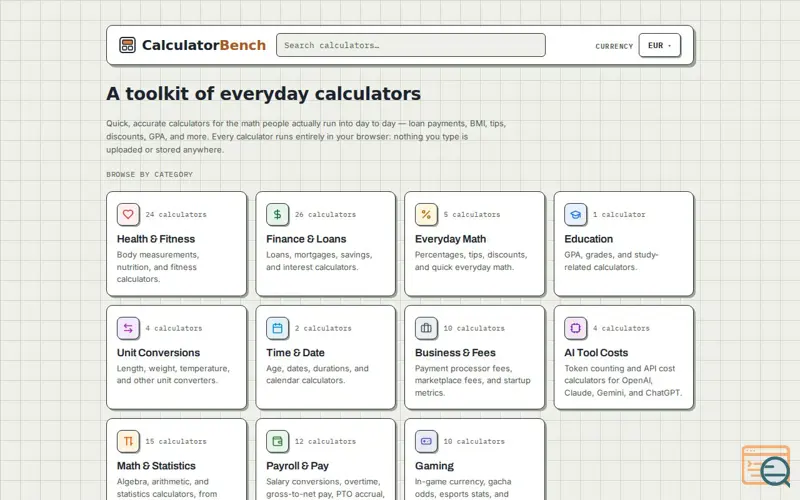The width and height of the screenshot is (800, 500).
Task: Open the EUR currency dropdown
Action: point(659,45)
